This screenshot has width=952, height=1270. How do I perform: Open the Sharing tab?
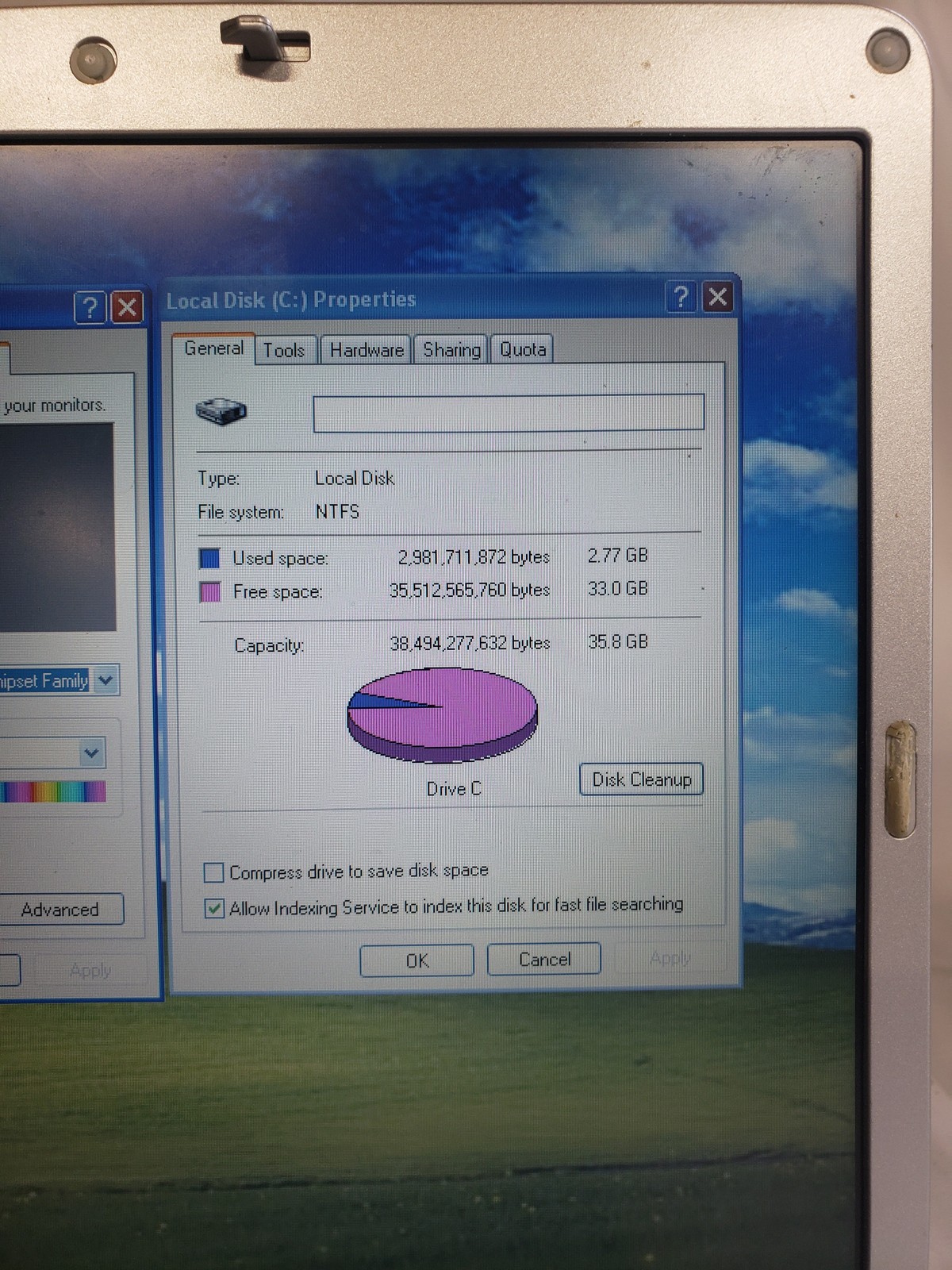451,350
